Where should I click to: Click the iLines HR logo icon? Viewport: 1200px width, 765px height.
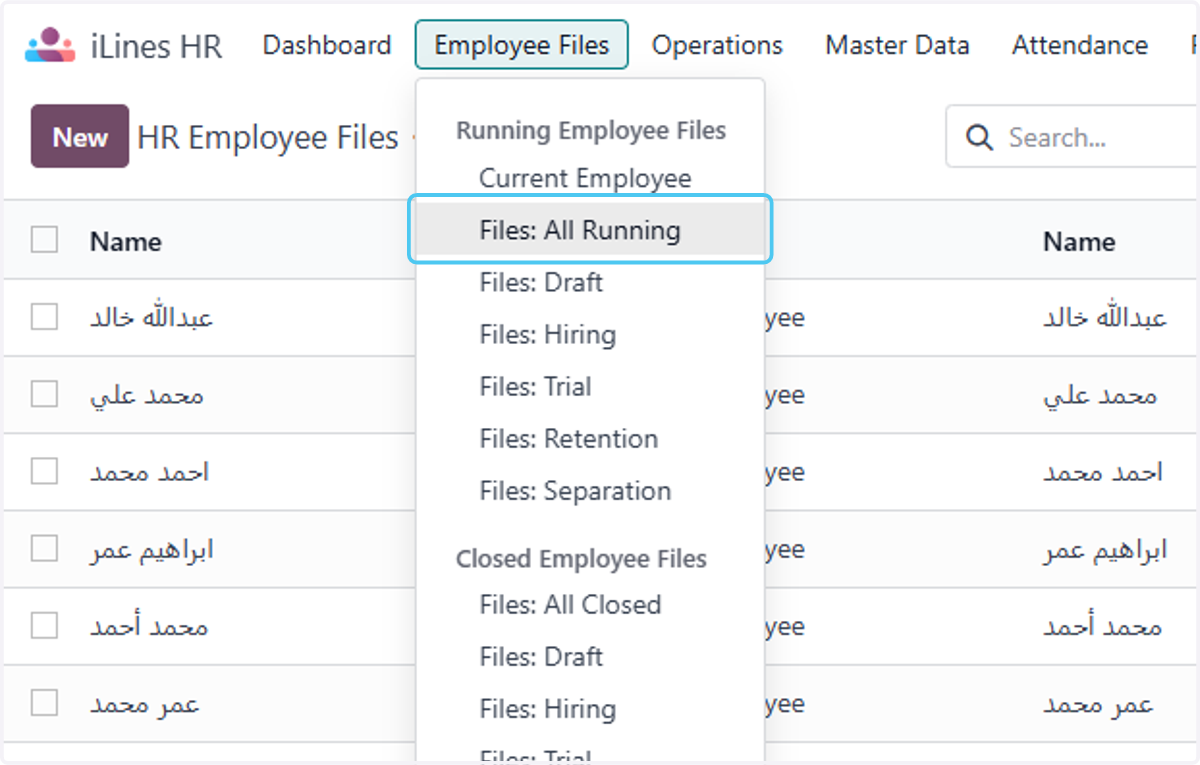50,45
